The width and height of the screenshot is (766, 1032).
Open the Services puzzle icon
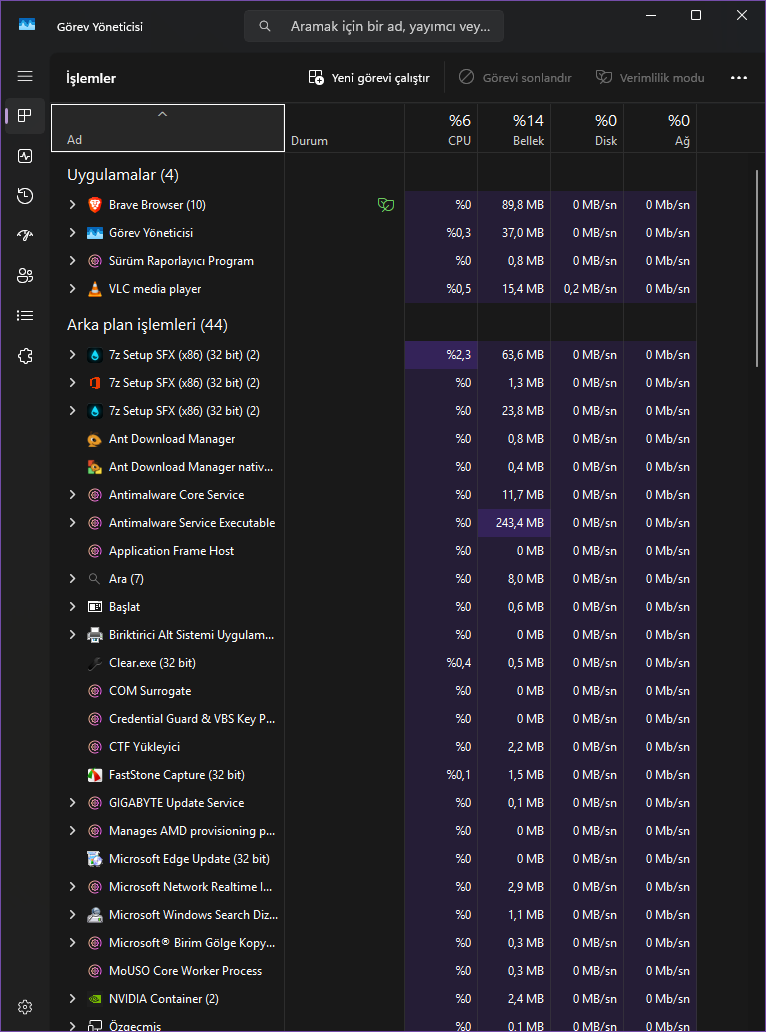click(25, 356)
